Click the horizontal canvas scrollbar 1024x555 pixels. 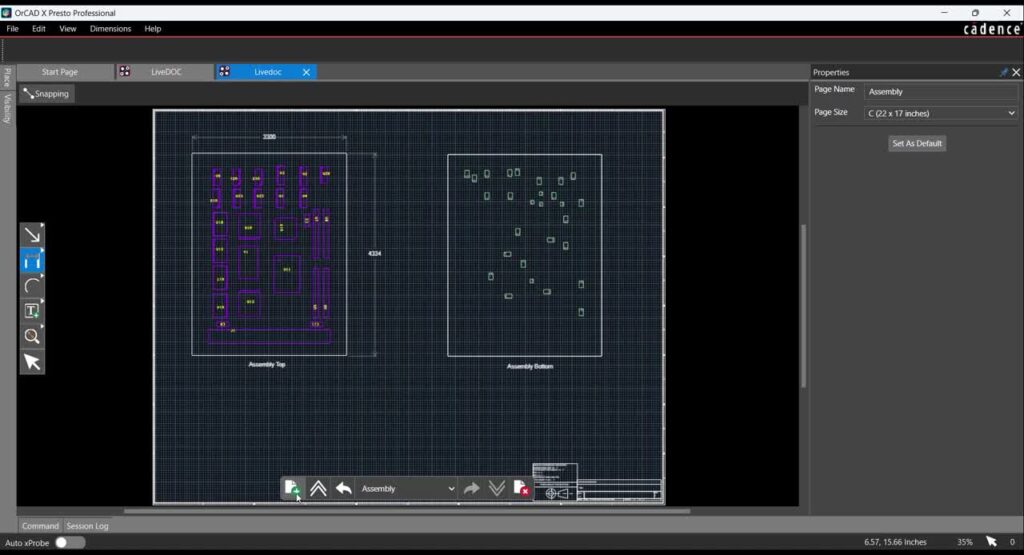pyautogui.click(x=406, y=511)
